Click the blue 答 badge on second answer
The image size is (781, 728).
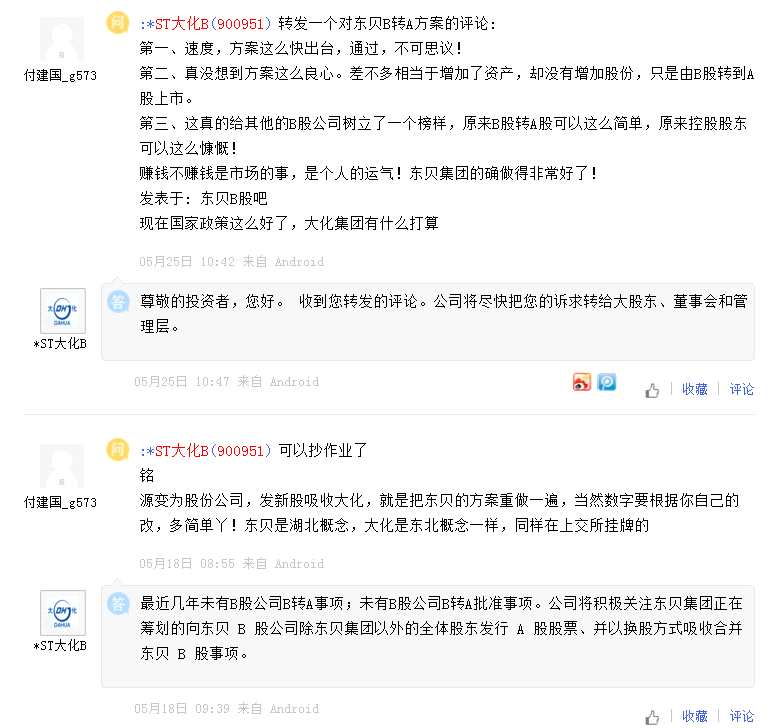coord(118,603)
